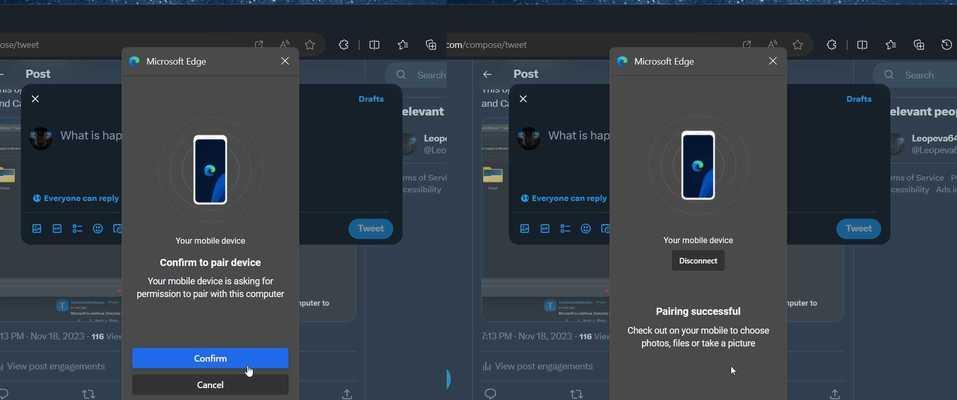The image size is (957, 400).
Task: Click profile avatar in composer, Pairing-successful screenshot
Action: point(528,138)
